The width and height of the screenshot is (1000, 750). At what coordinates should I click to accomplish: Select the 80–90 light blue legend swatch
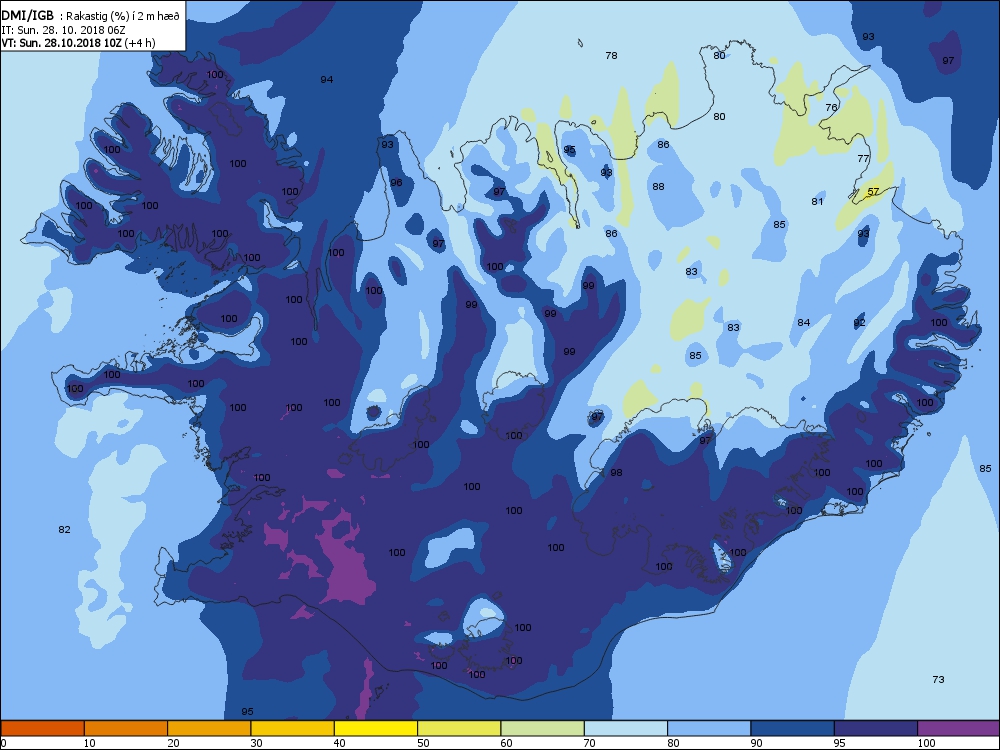click(x=709, y=728)
